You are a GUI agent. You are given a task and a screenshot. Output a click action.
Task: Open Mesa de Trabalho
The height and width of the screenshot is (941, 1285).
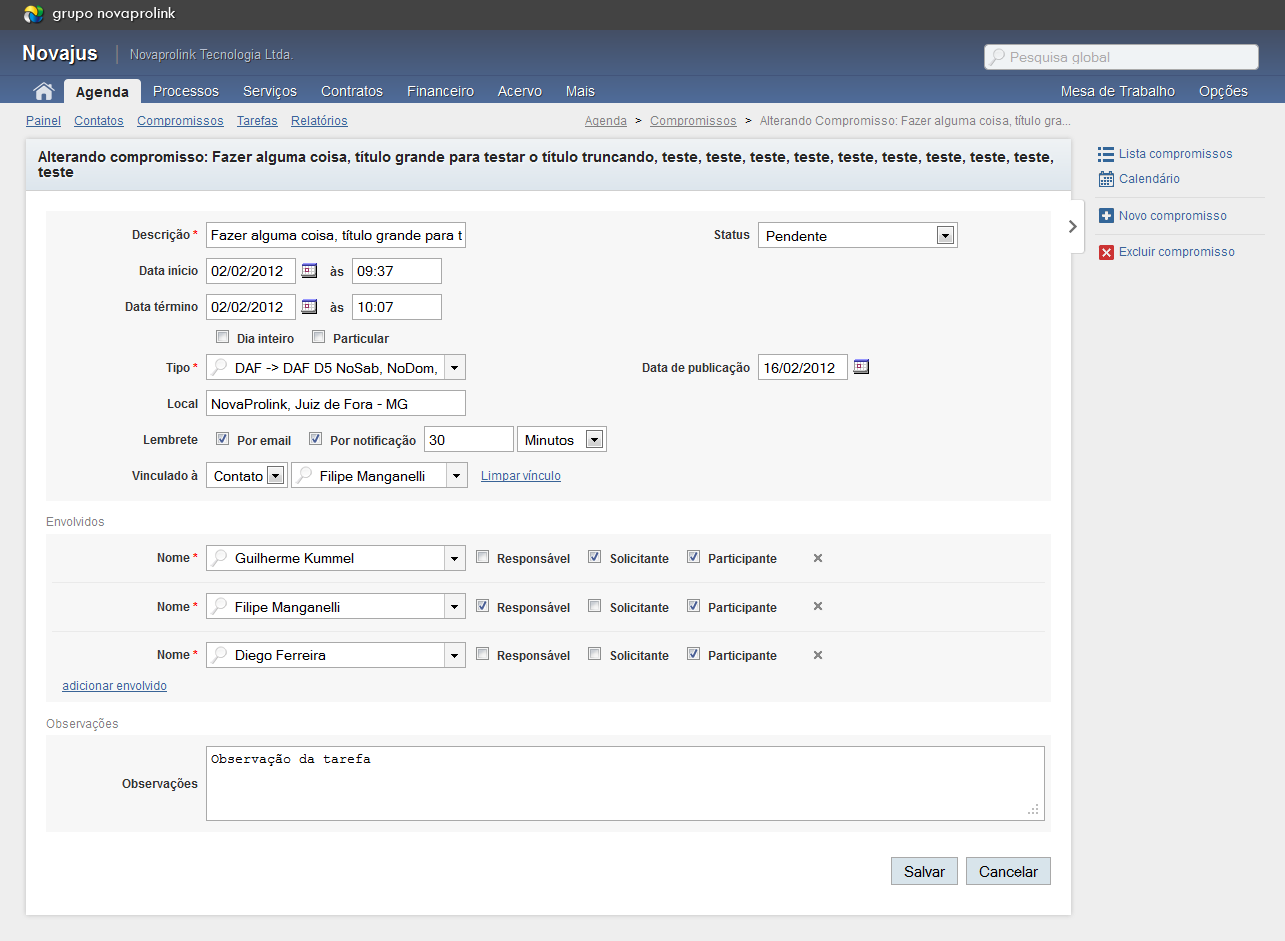coord(1118,91)
